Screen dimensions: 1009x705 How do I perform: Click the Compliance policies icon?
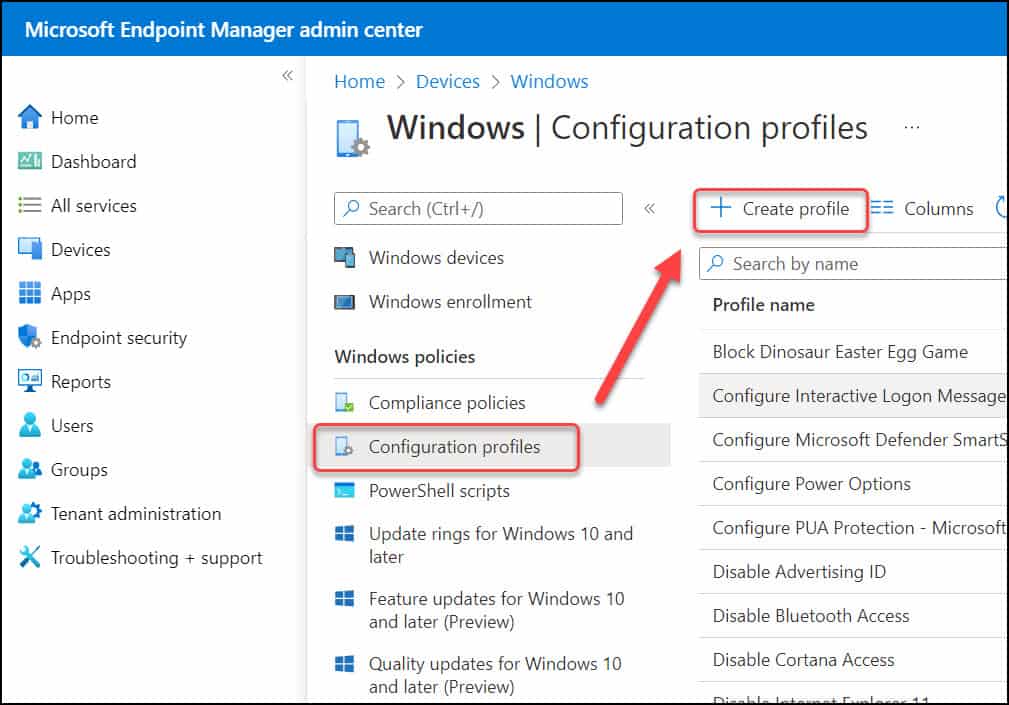(x=344, y=403)
